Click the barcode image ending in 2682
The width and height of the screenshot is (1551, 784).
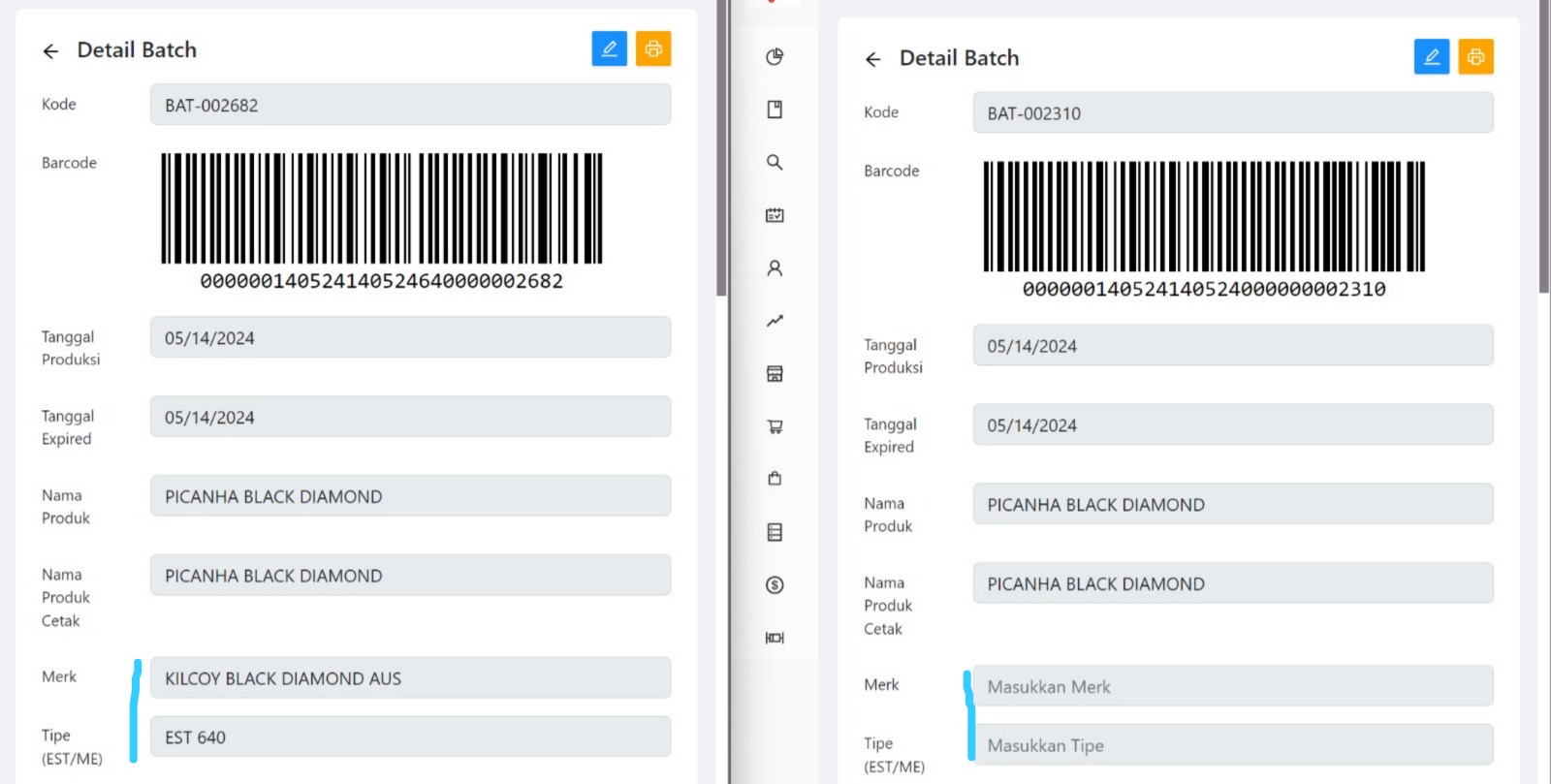(x=382, y=208)
